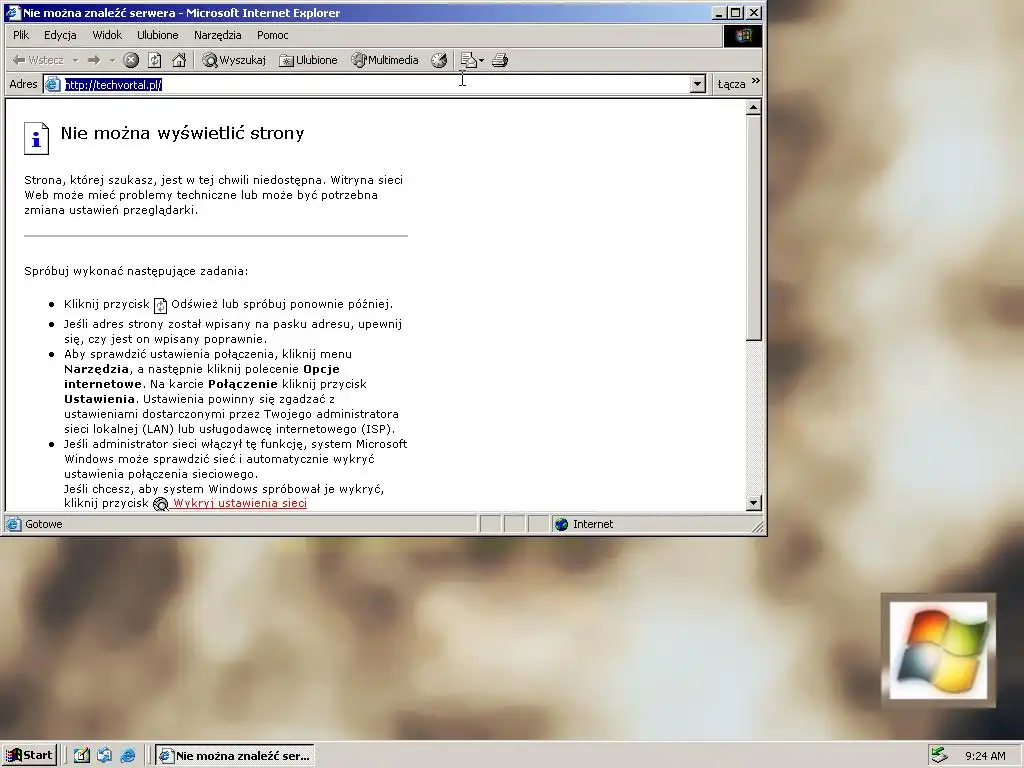Open the Wyszukaj search pane
This screenshot has height=768, width=1024.
234,60
